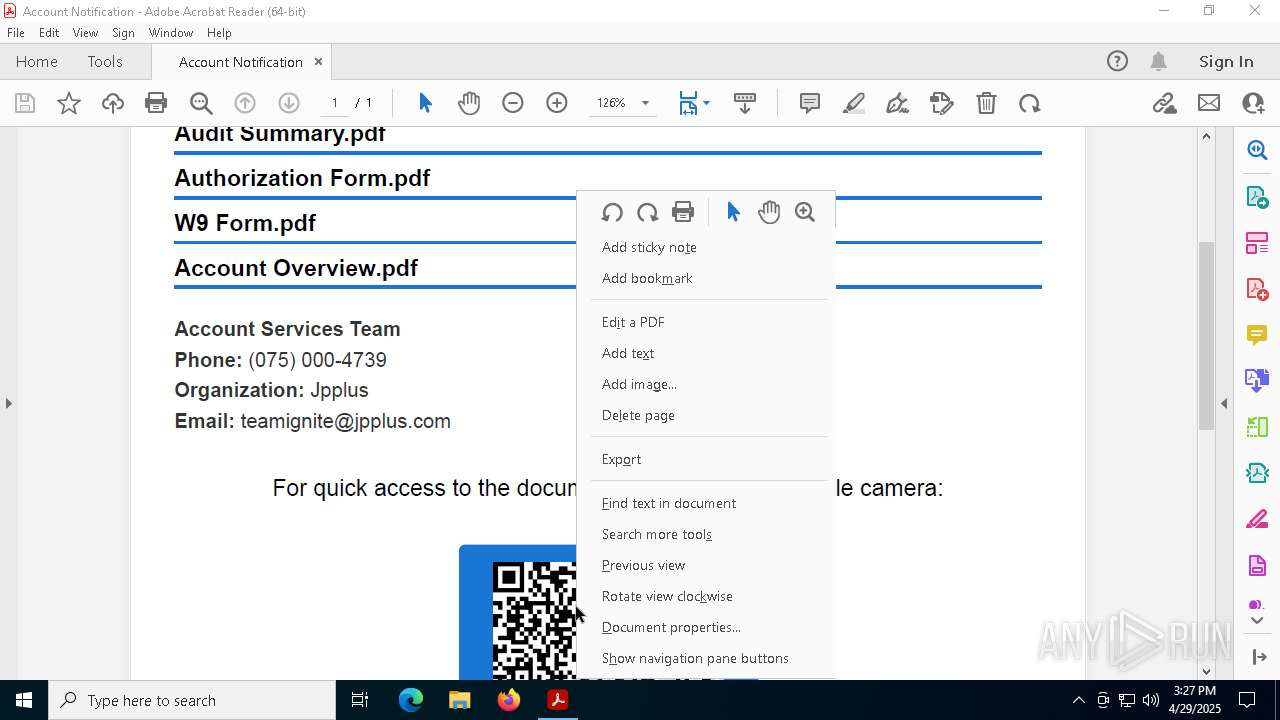Open the notifications bell
Image resolution: width=1280 pixels, height=720 pixels.
tap(1158, 61)
